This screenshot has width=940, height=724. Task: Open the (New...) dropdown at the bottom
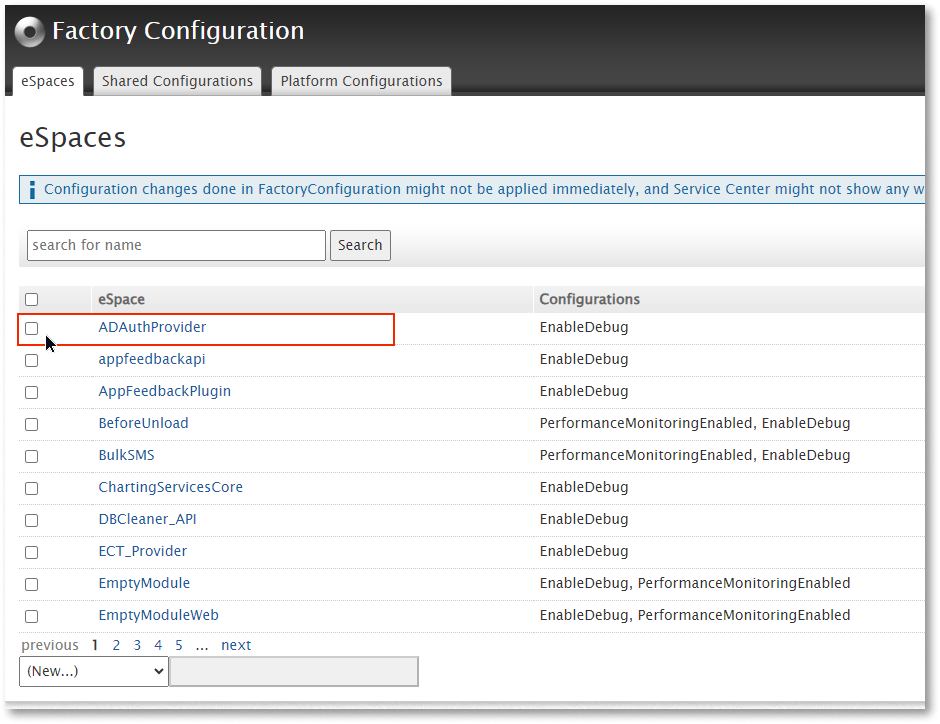pyautogui.click(x=93, y=671)
